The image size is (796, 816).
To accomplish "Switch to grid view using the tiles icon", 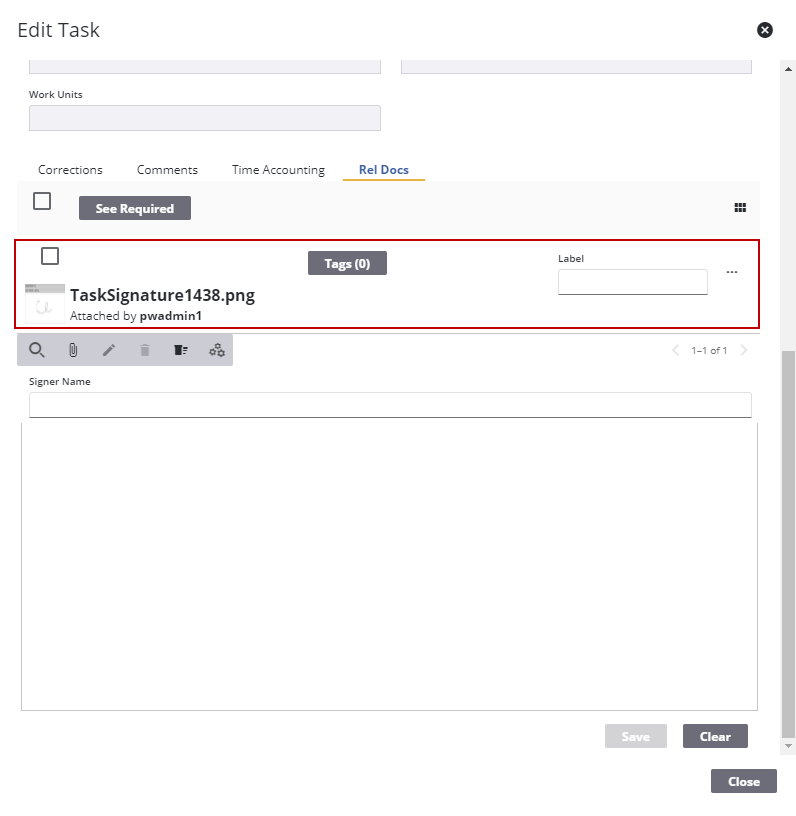I will [x=740, y=208].
